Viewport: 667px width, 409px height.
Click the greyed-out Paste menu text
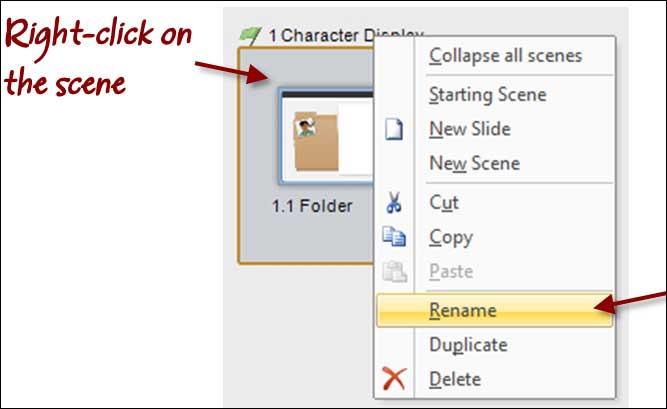coord(451,271)
